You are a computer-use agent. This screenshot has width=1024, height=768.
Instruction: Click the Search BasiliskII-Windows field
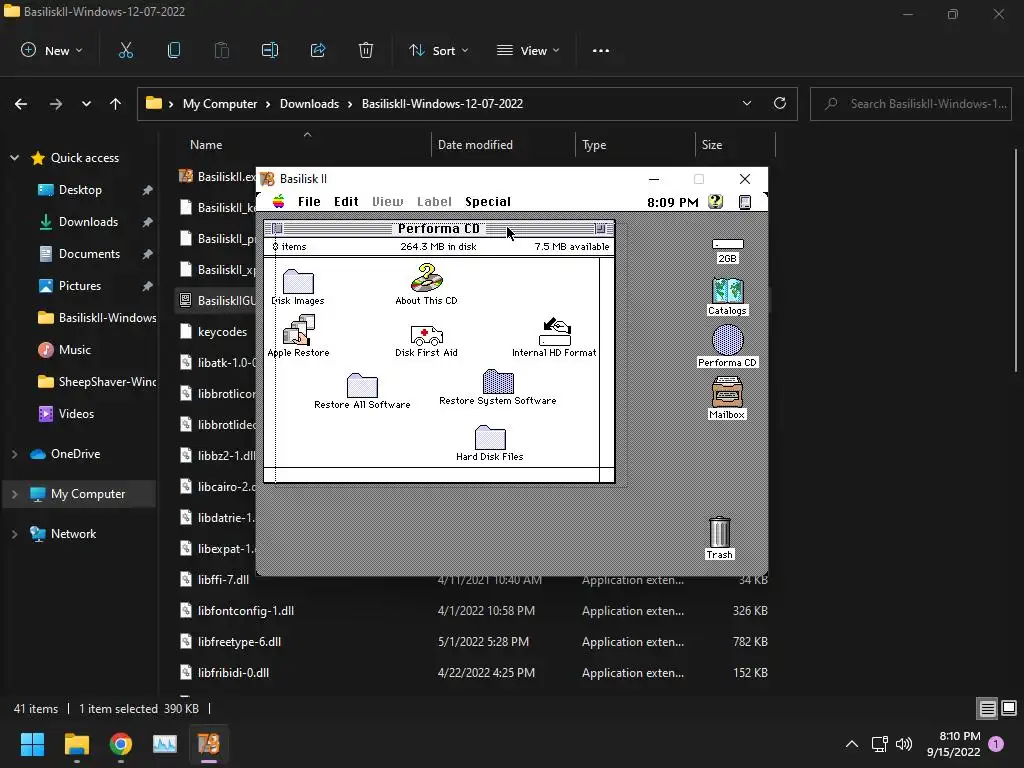(x=911, y=103)
